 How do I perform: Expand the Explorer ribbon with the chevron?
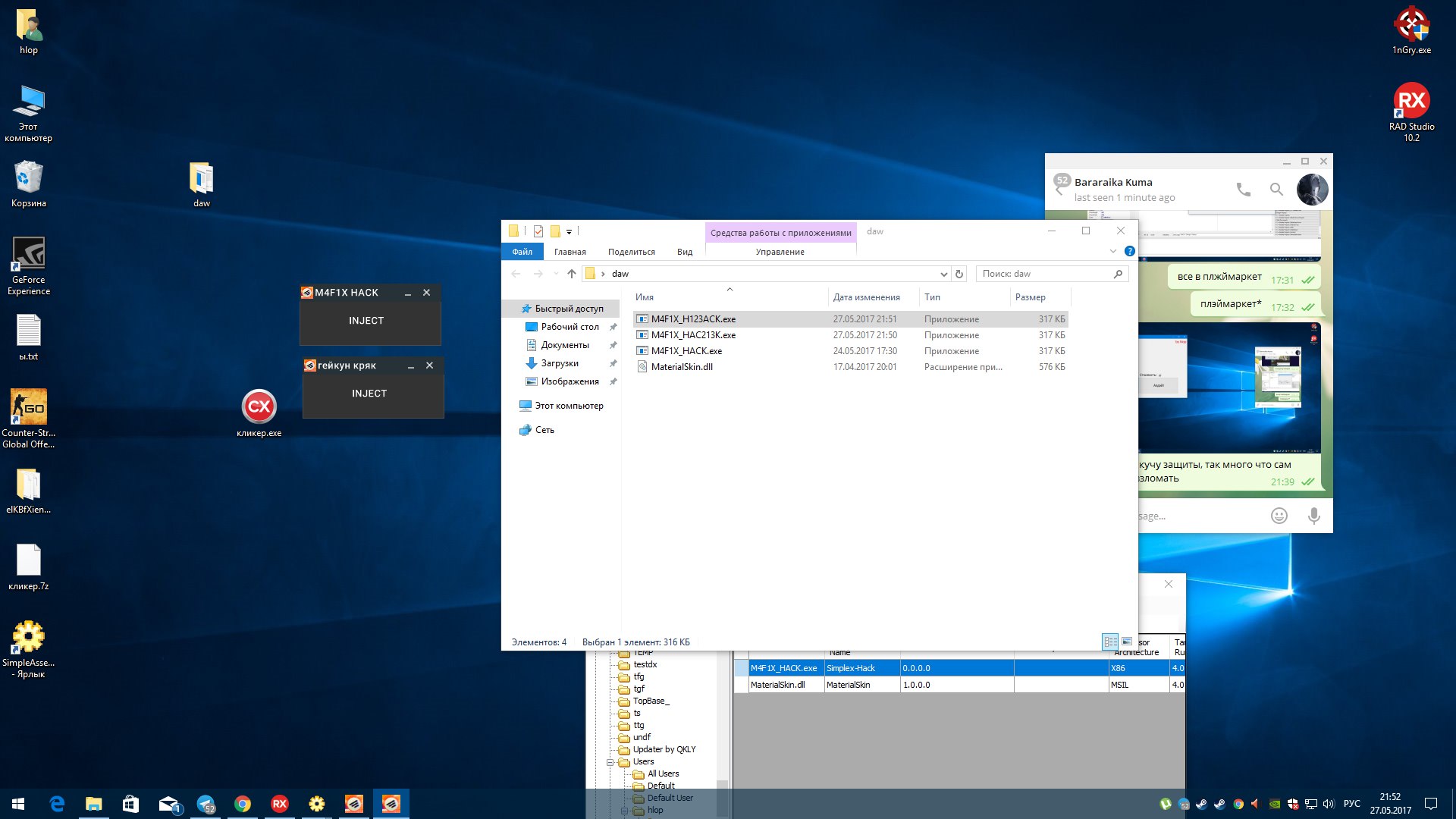[1113, 251]
